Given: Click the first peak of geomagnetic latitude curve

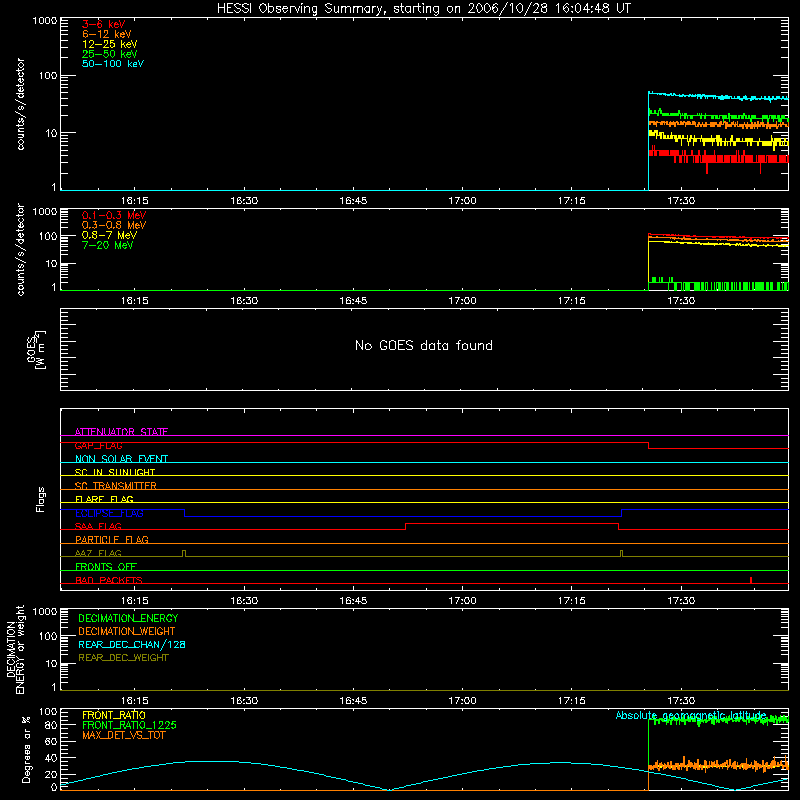Looking at the screenshot, I should [209, 761].
